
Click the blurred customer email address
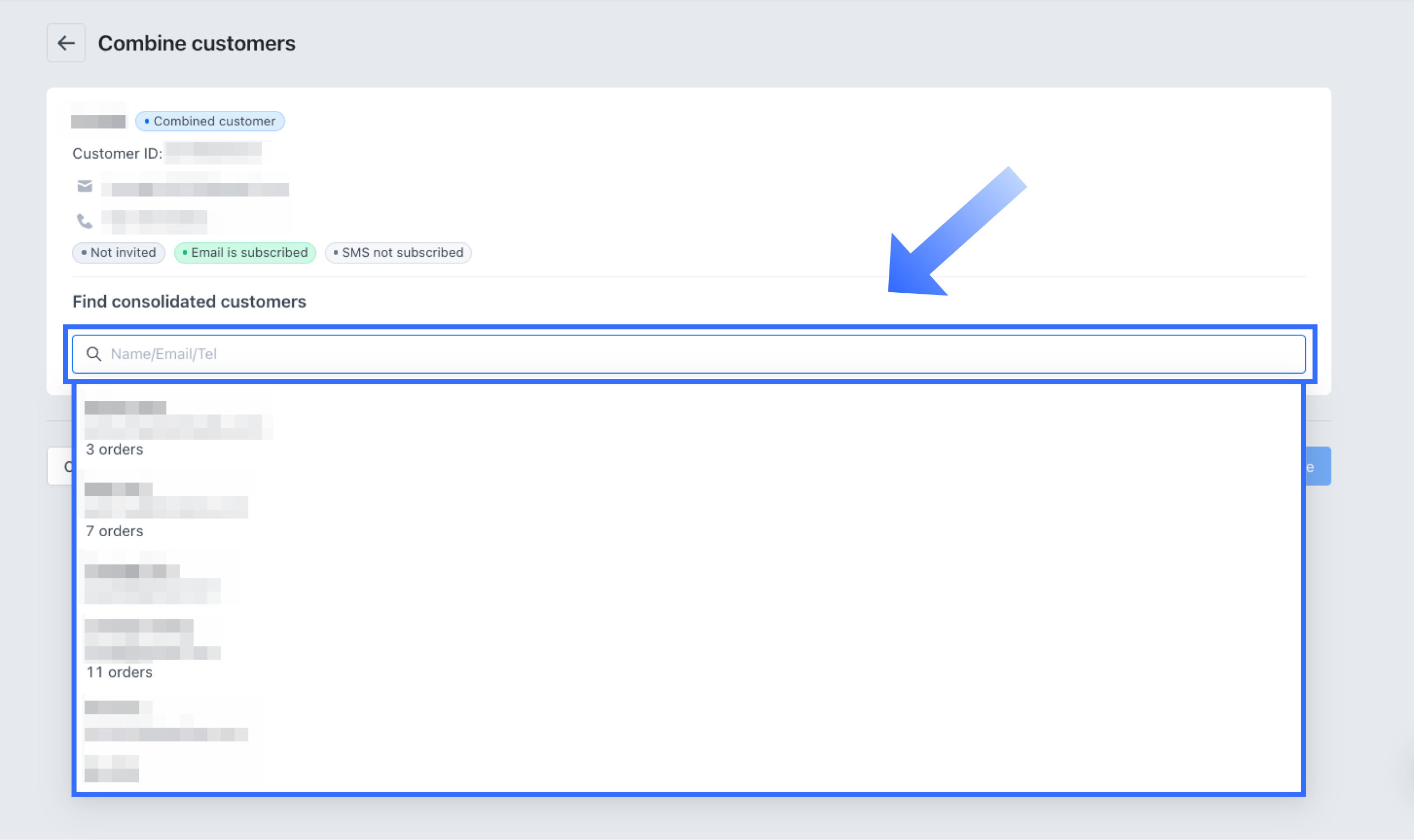[x=195, y=189]
